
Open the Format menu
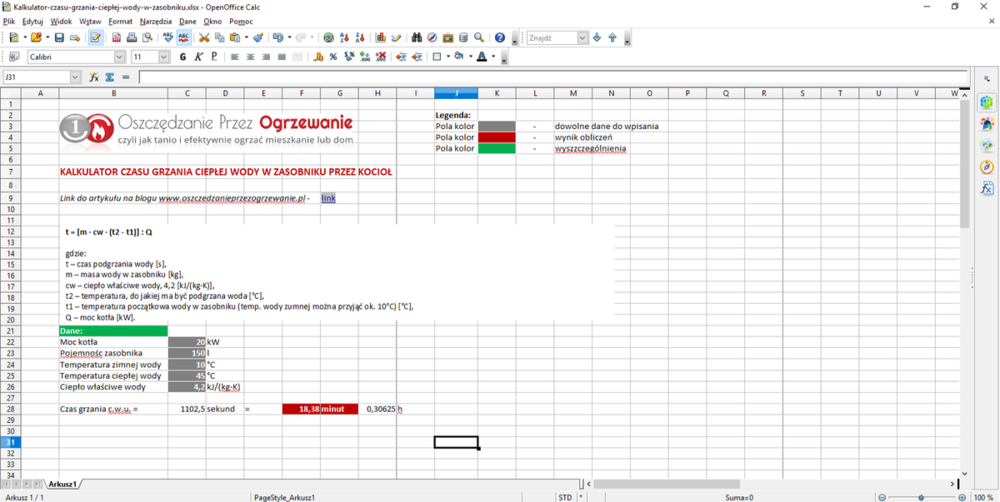coord(120,21)
